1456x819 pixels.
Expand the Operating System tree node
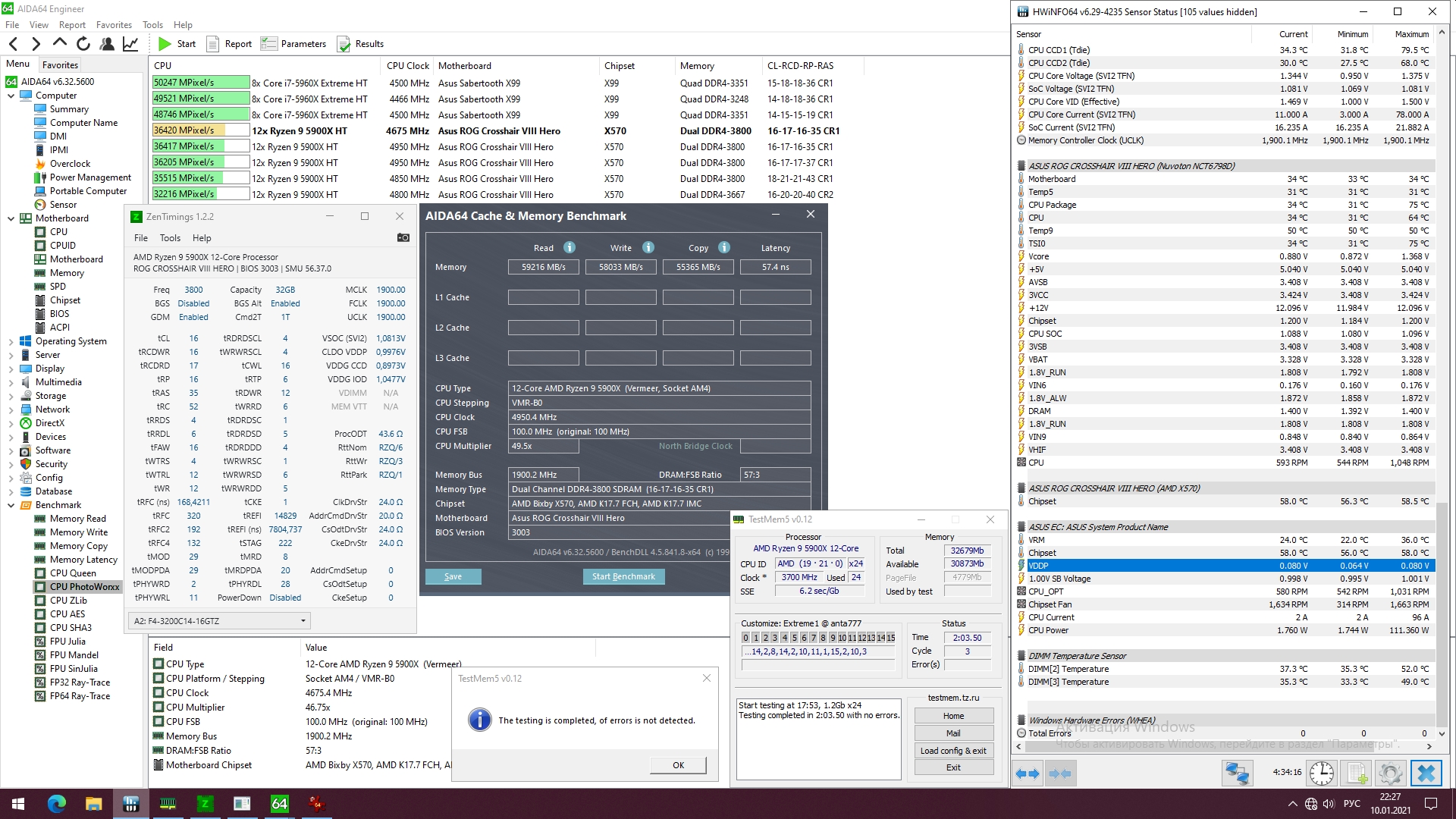[x=11, y=342]
